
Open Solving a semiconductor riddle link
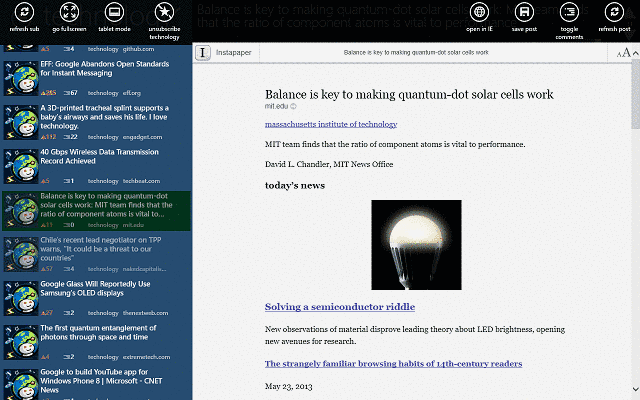(x=340, y=307)
